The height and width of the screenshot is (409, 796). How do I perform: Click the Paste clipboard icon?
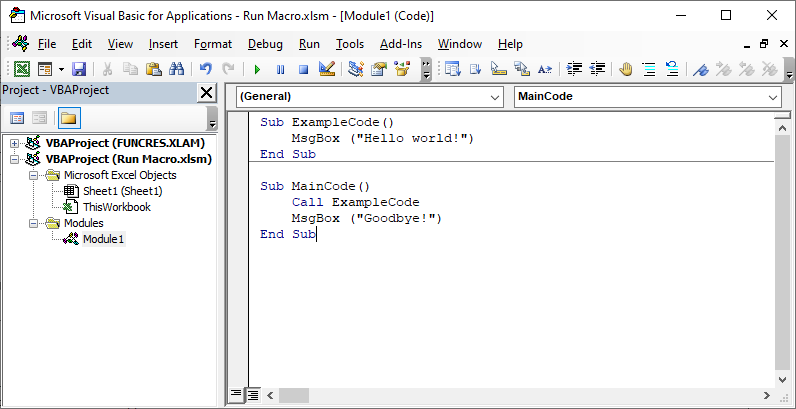pyautogui.click(x=153, y=69)
